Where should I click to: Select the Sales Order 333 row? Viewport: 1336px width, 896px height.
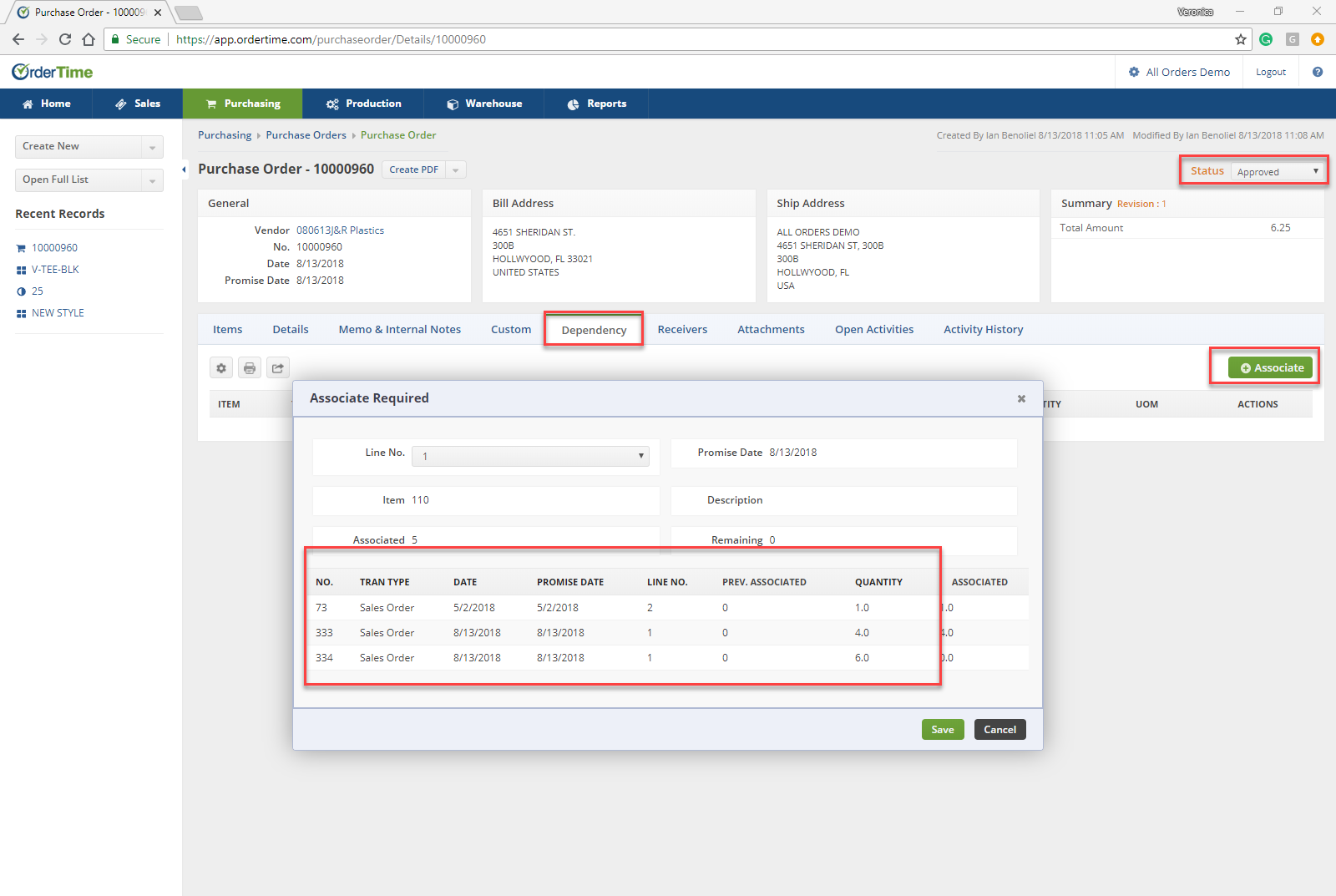pyautogui.click(x=668, y=633)
